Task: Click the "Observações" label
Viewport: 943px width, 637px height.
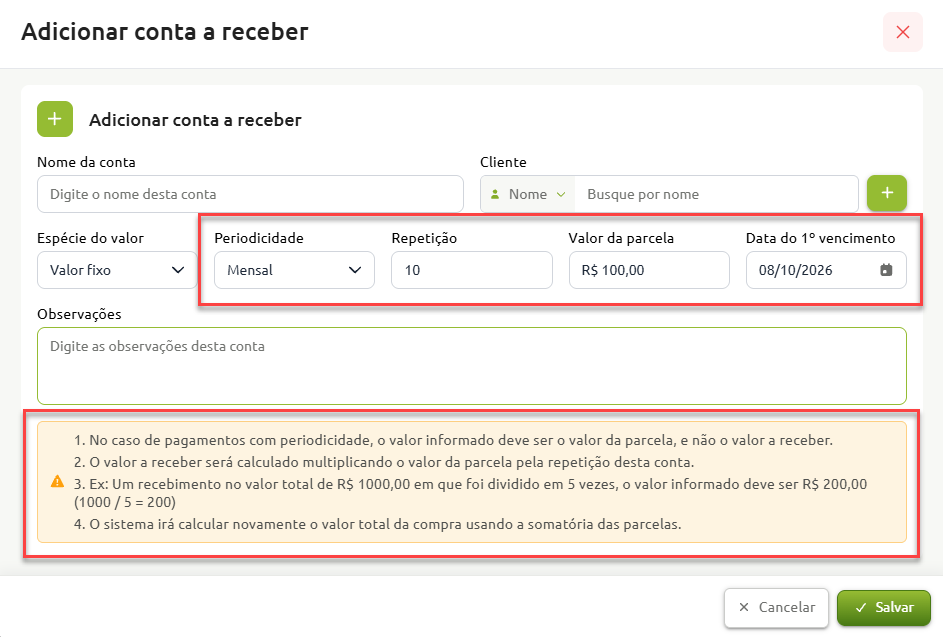Action: [79, 314]
